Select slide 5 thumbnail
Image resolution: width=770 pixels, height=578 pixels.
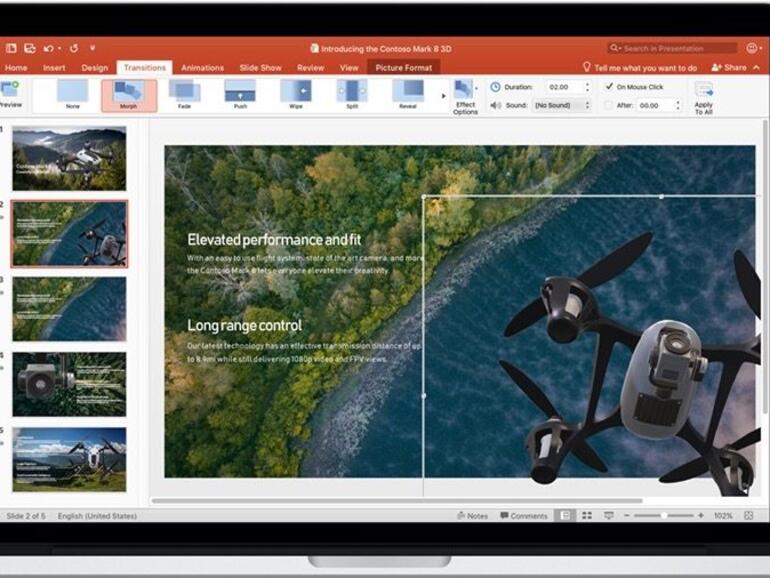point(69,459)
